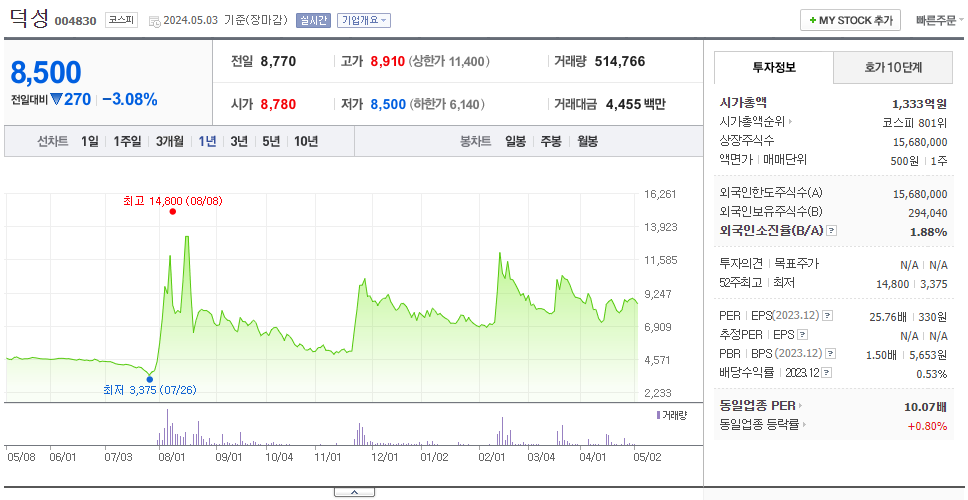Switch to the 투자정보 tab
This screenshot has height=500, width=968.
(774, 67)
